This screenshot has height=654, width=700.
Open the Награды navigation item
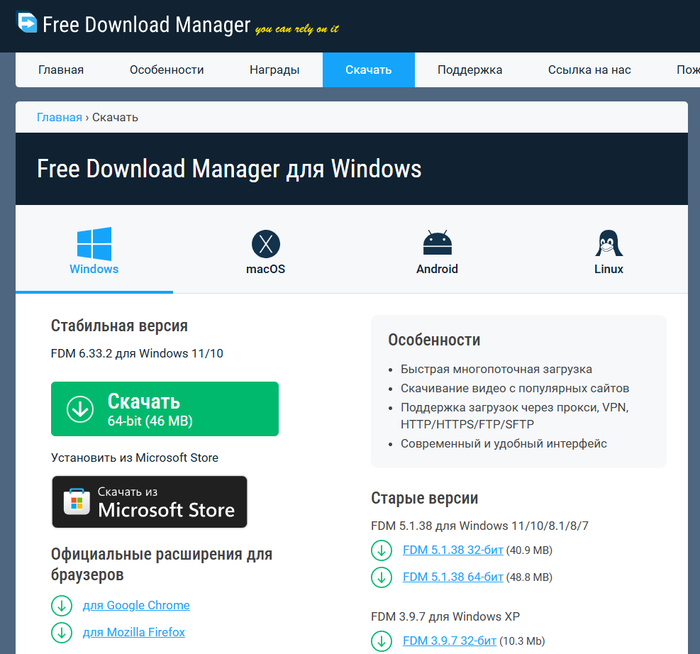tap(275, 70)
